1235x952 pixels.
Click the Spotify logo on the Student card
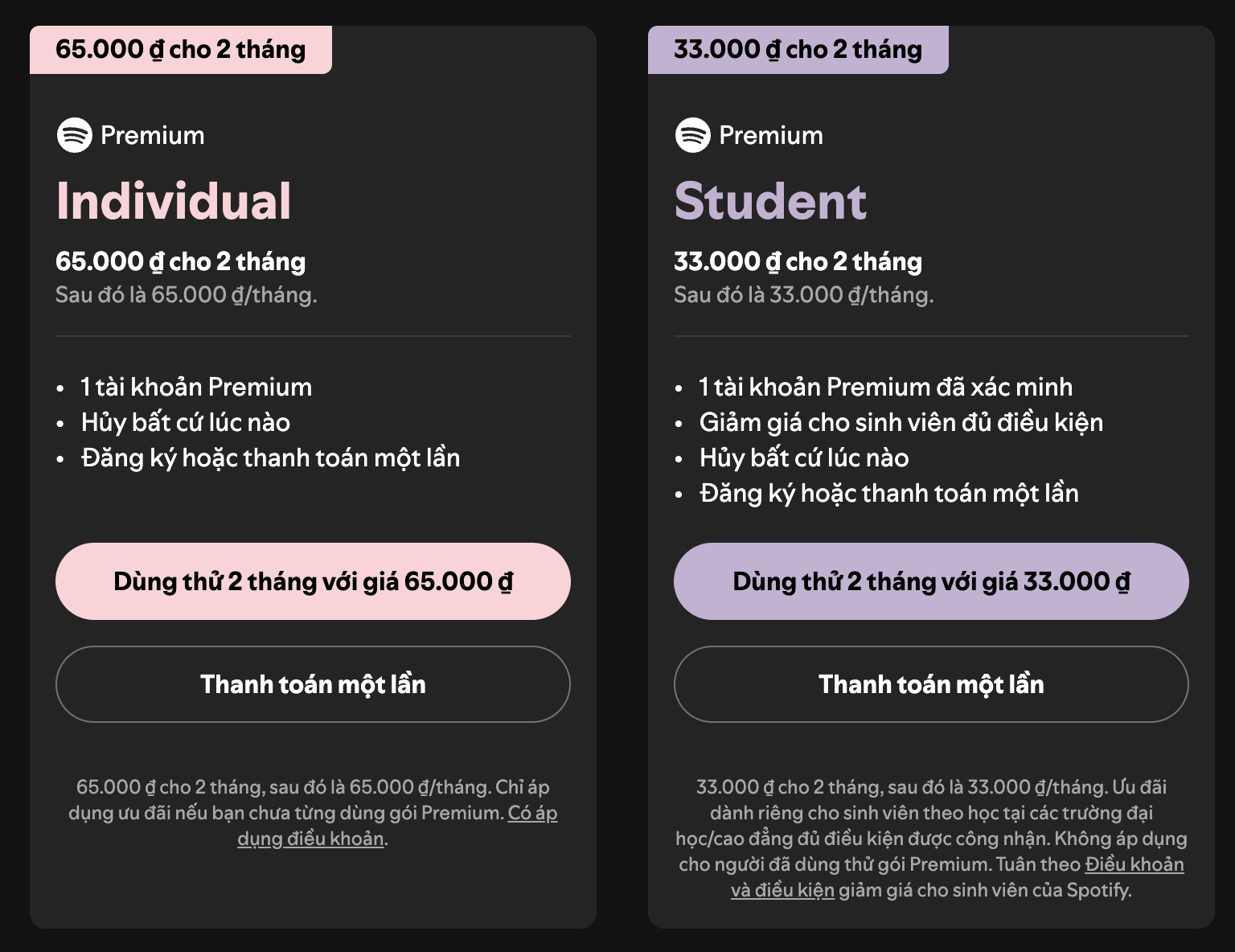(694, 135)
